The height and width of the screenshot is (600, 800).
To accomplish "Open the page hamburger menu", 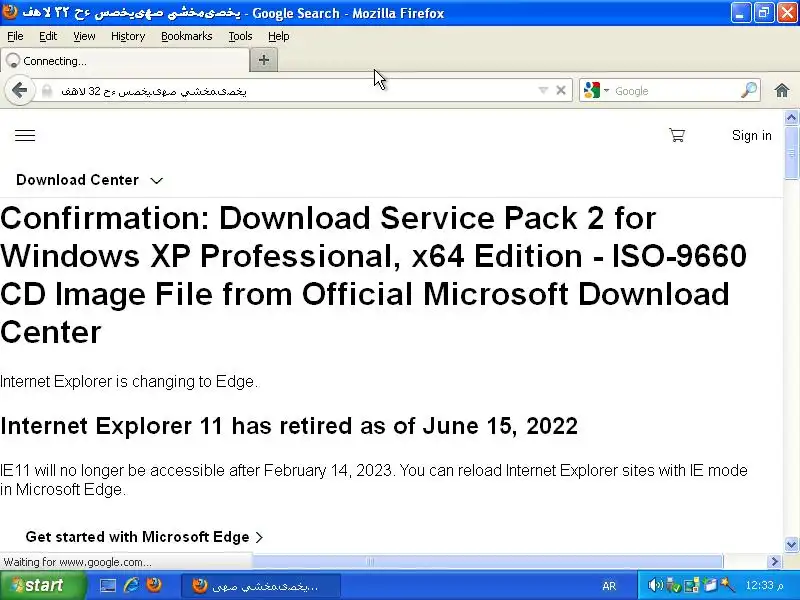I will 25,135.
